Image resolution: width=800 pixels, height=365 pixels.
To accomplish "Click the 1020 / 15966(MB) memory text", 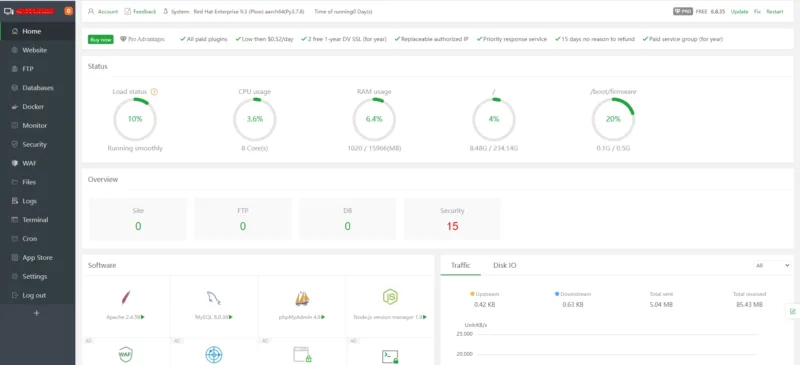I will pos(374,149).
